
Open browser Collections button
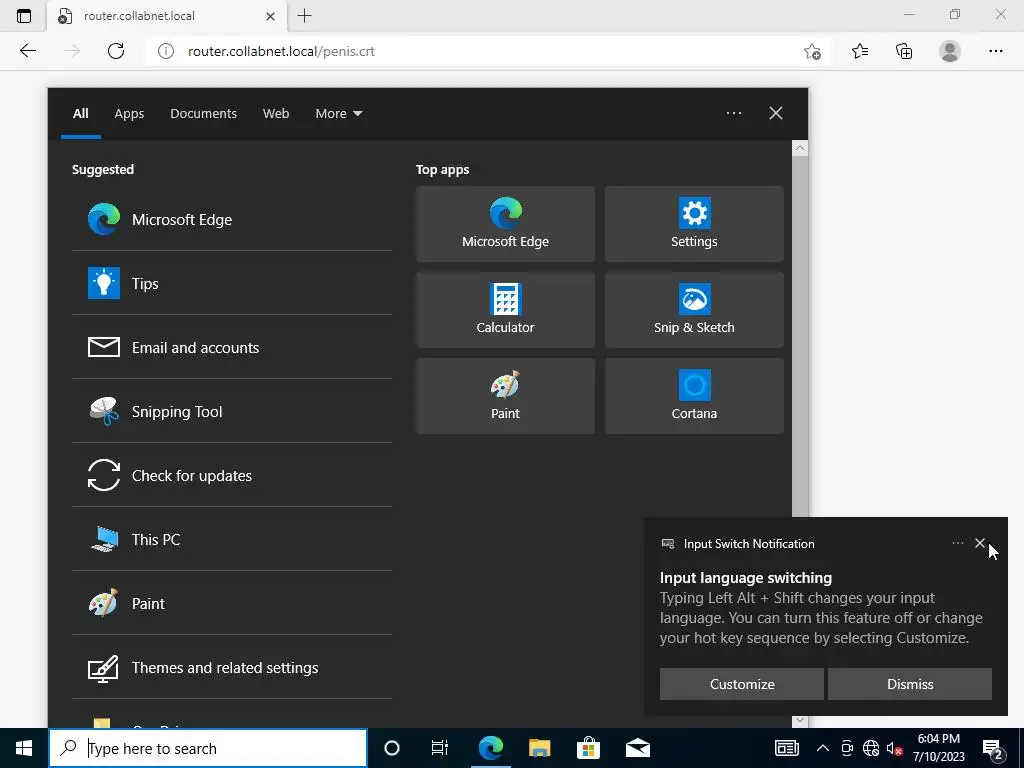(904, 51)
